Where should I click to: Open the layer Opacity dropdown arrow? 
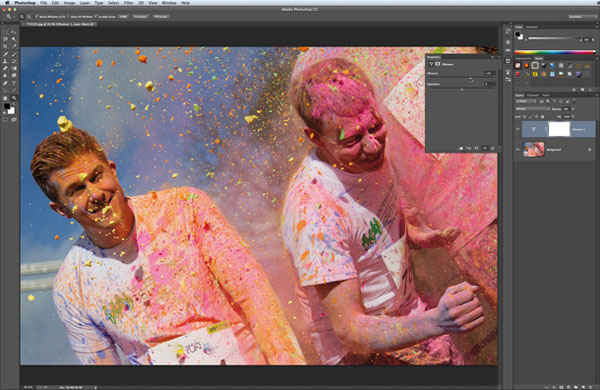(573, 109)
